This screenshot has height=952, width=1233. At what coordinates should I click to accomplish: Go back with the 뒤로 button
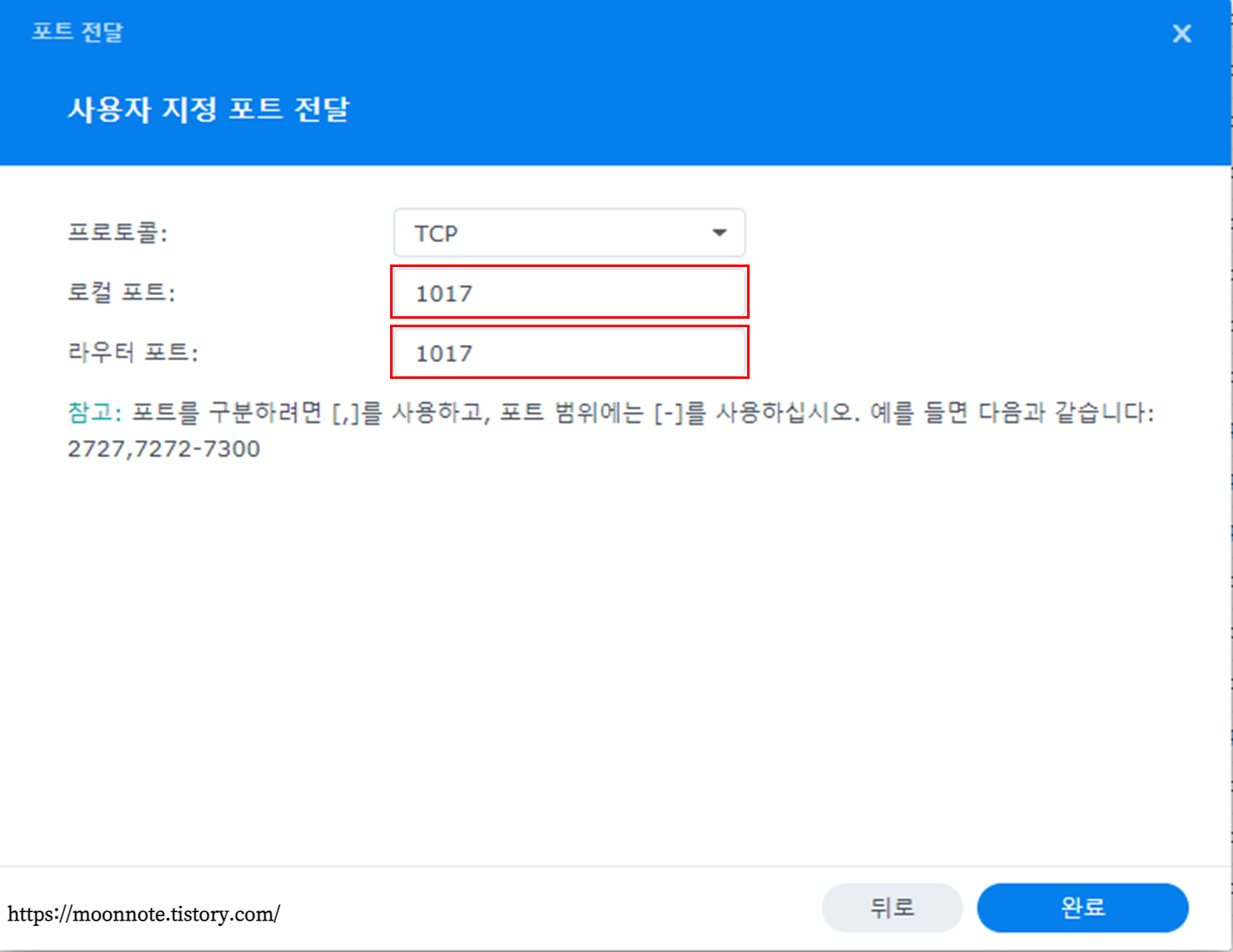[892, 908]
